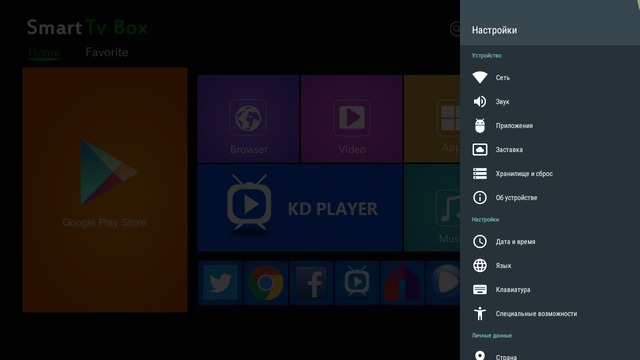Click the Язык globe icon
The height and width of the screenshot is (360, 640).
point(480,266)
